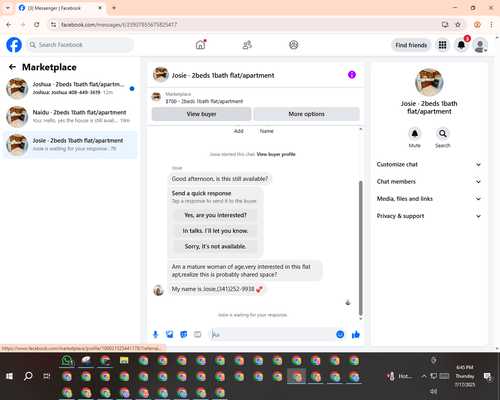Screen dimensions: 500x400
Task: Send quick response 'Yes, are you interested?'
Action: (x=215, y=215)
